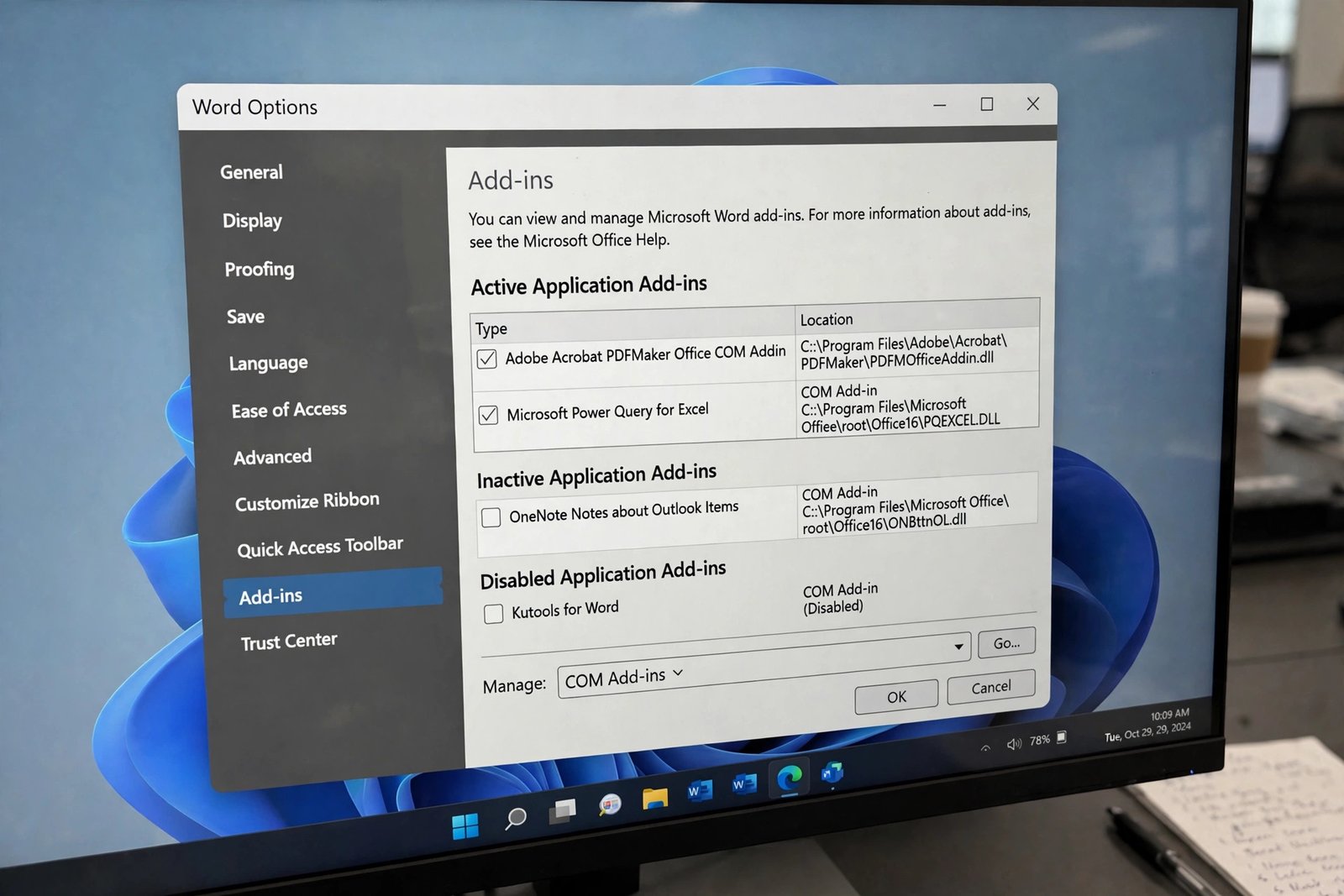This screenshot has height=896, width=1344.
Task: Click the Inactive Application Add-ins heading
Action: point(596,475)
